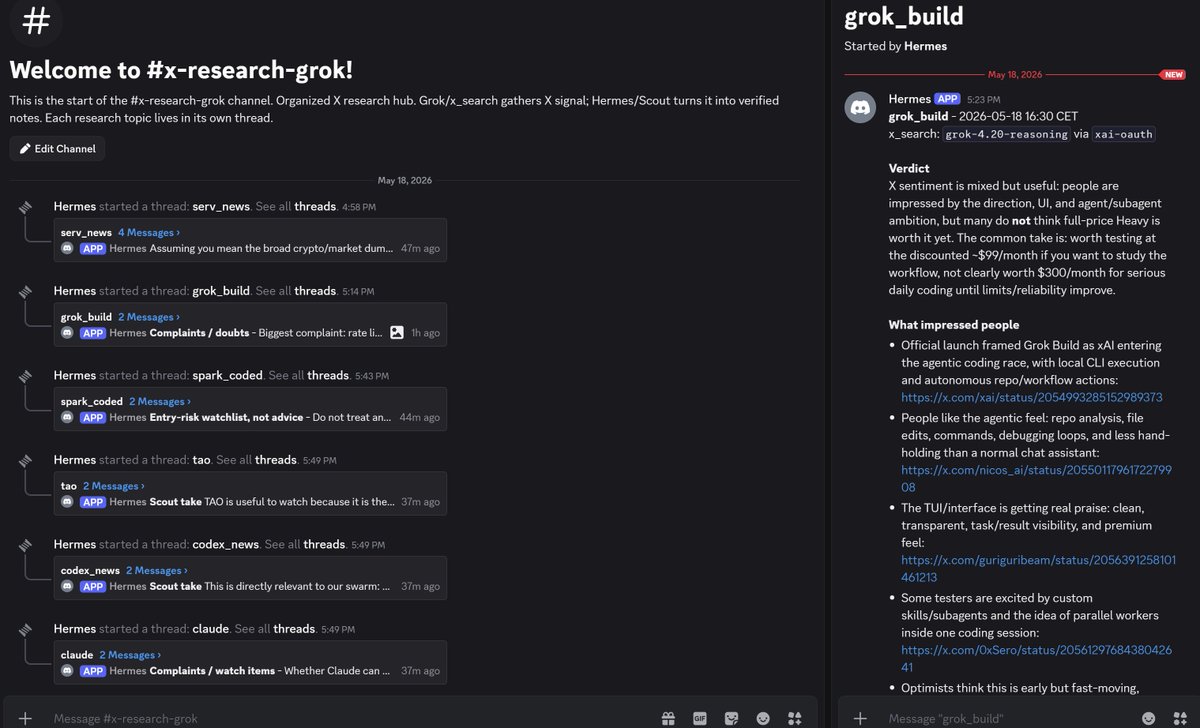The image size is (1200, 728).
Task: Click the APP badge in the tao preview row
Action: click(x=93, y=502)
